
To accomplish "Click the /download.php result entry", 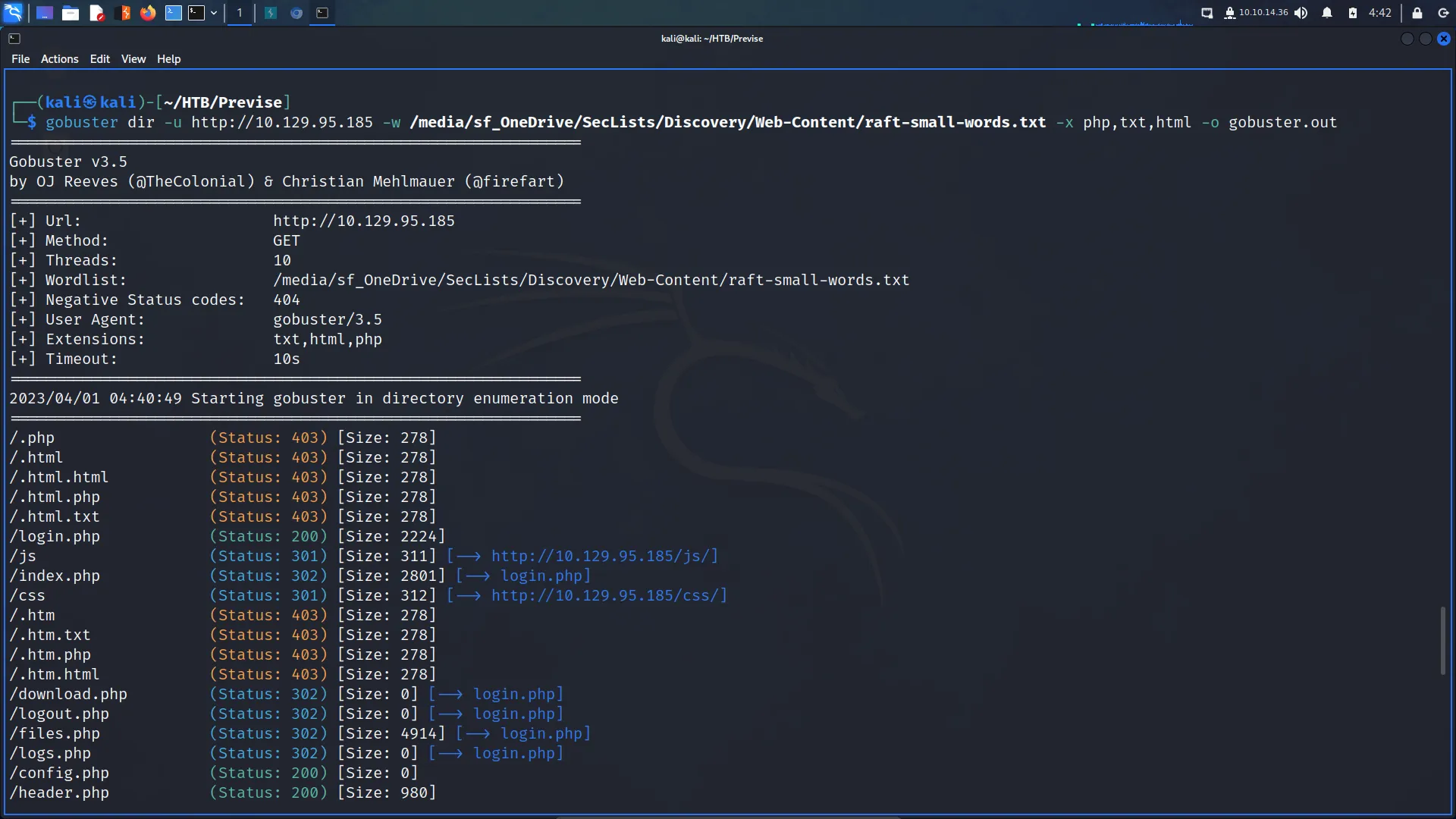I will pos(68,694).
